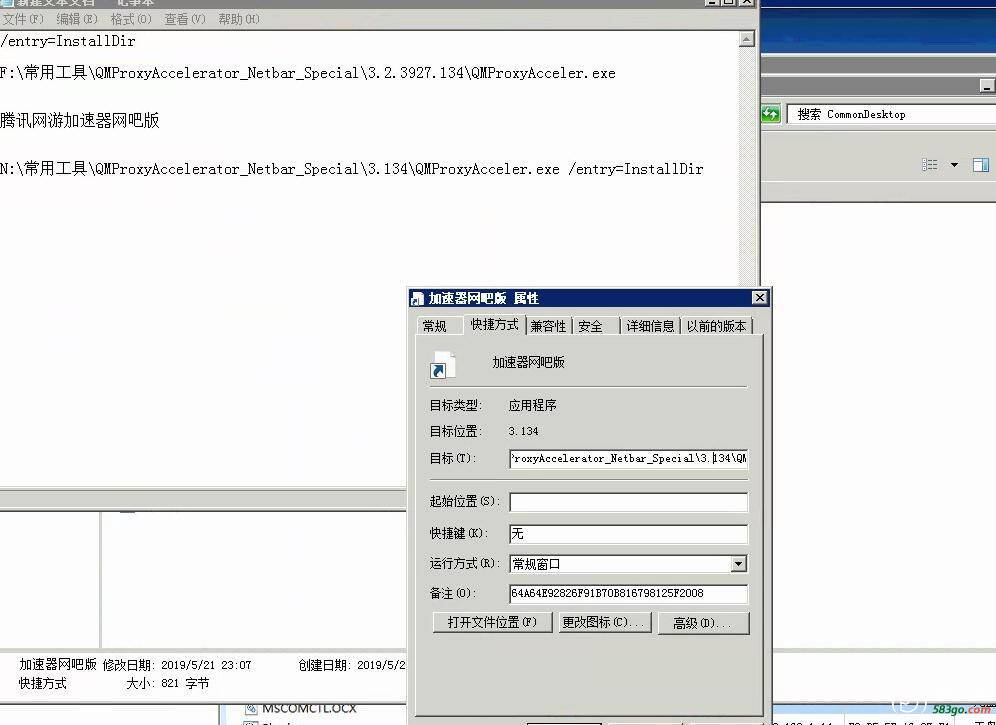Click the Explorer search box 搜索 CommonDesktop
The height and width of the screenshot is (725, 996).
point(892,114)
